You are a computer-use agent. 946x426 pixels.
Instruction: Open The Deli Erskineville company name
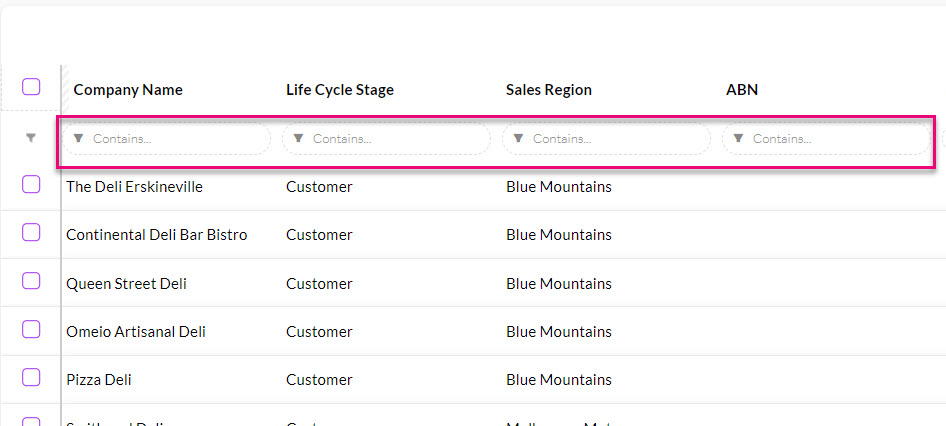pyautogui.click(x=135, y=187)
